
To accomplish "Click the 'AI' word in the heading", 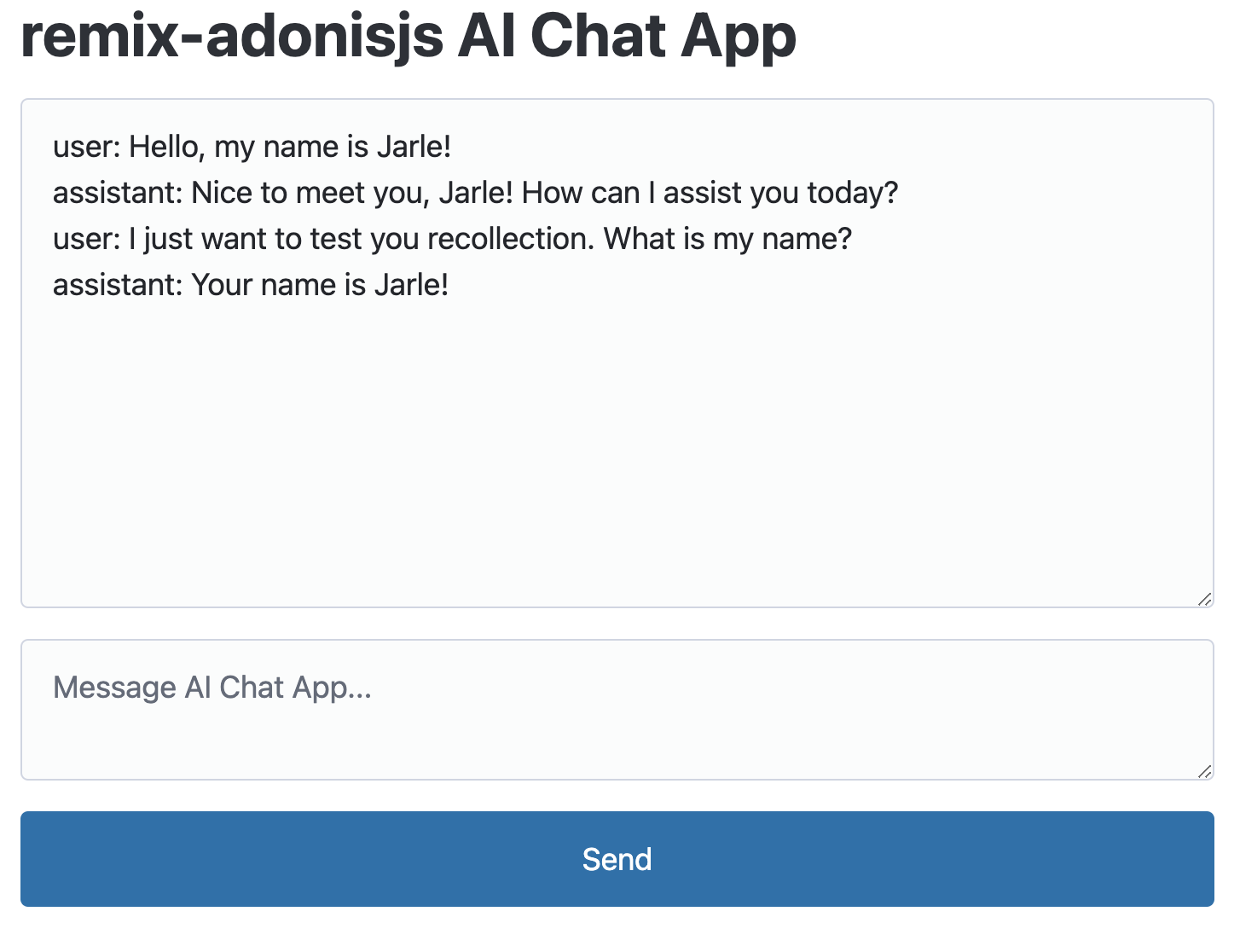I will [x=486, y=38].
